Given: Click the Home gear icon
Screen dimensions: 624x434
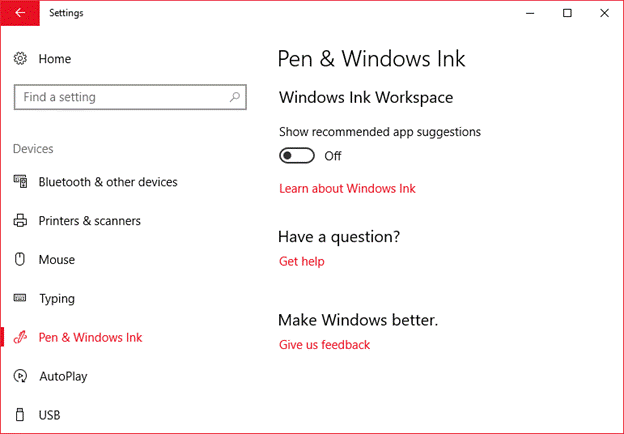Looking at the screenshot, I should click(20, 59).
